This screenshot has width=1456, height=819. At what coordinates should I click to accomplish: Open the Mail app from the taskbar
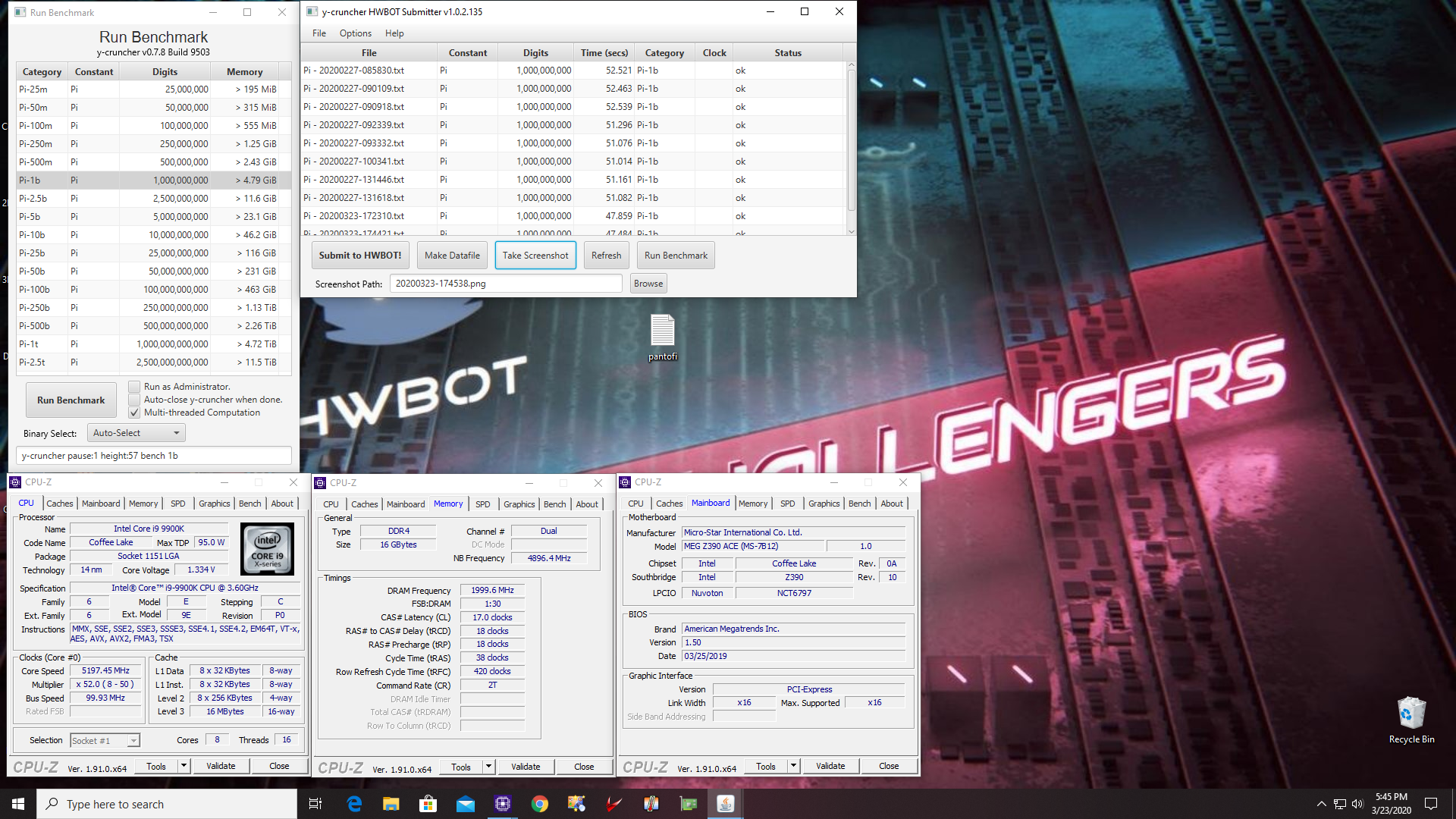click(x=466, y=804)
